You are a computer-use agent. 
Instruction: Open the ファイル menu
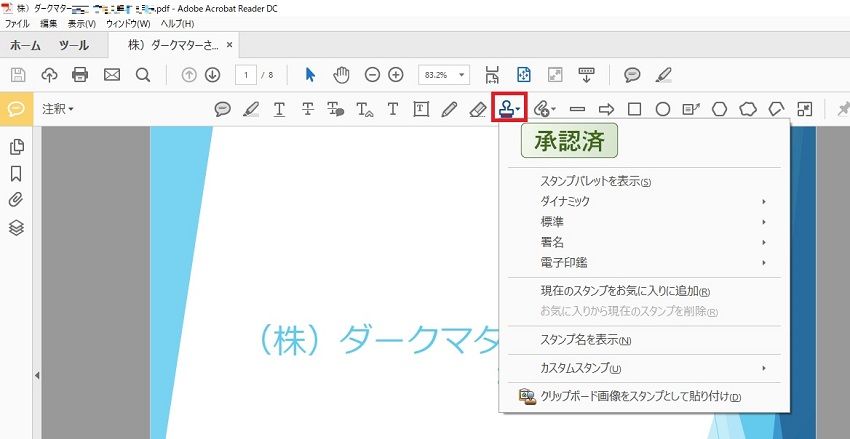click(18, 23)
